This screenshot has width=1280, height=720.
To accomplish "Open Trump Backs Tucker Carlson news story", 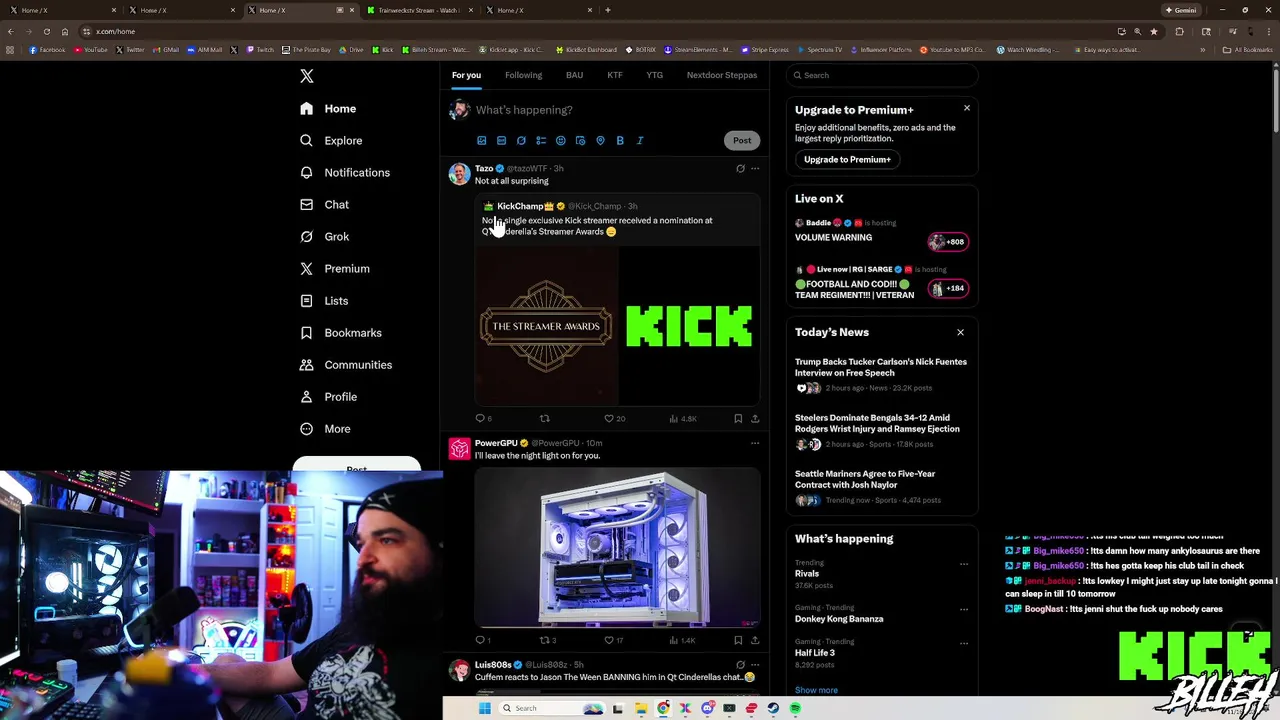I will pos(881,367).
